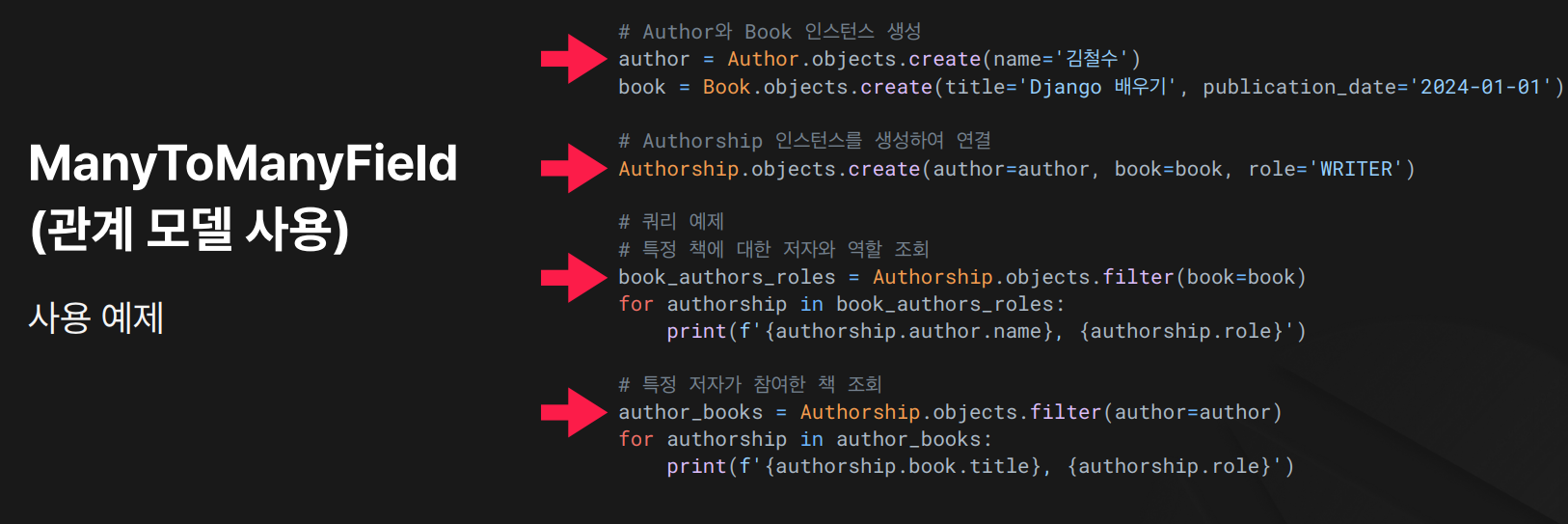Viewport: 1568px width, 524px height.
Task: Click the print line with authorship.book.title
Action: tap(981, 466)
